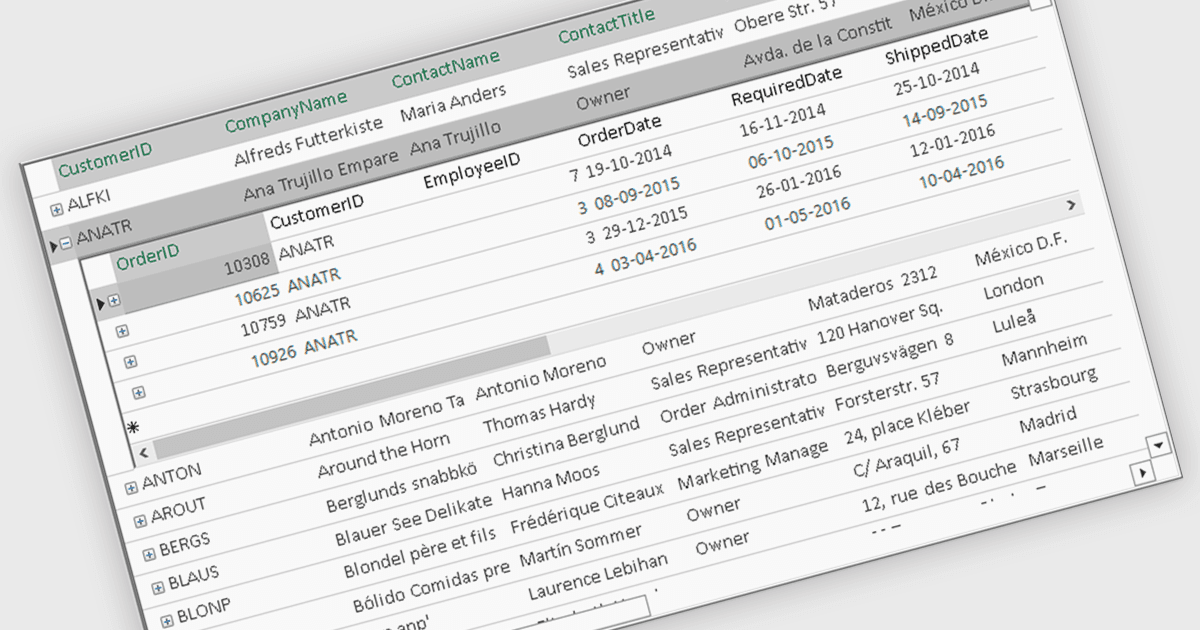
Task: Select required date 26-01-2016
Action: click(x=799, y=183)
